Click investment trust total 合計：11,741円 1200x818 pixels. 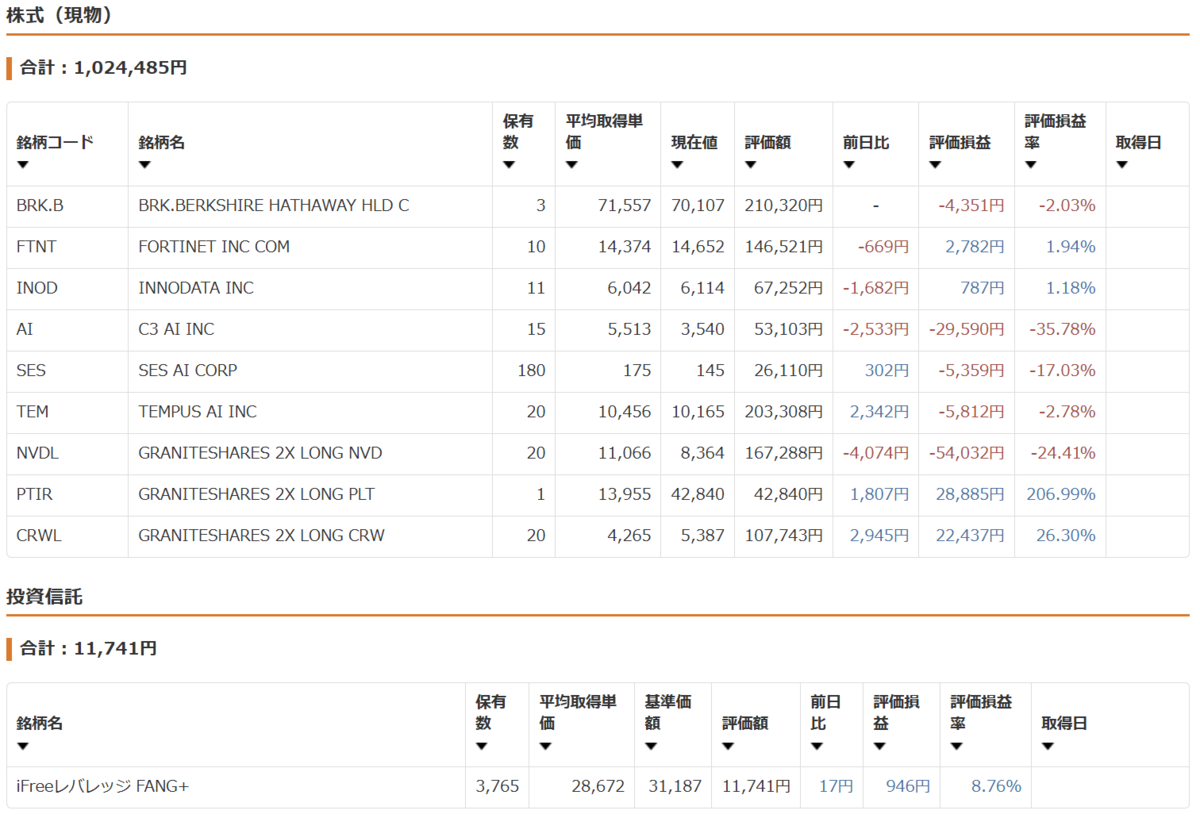tap(88, 648)
